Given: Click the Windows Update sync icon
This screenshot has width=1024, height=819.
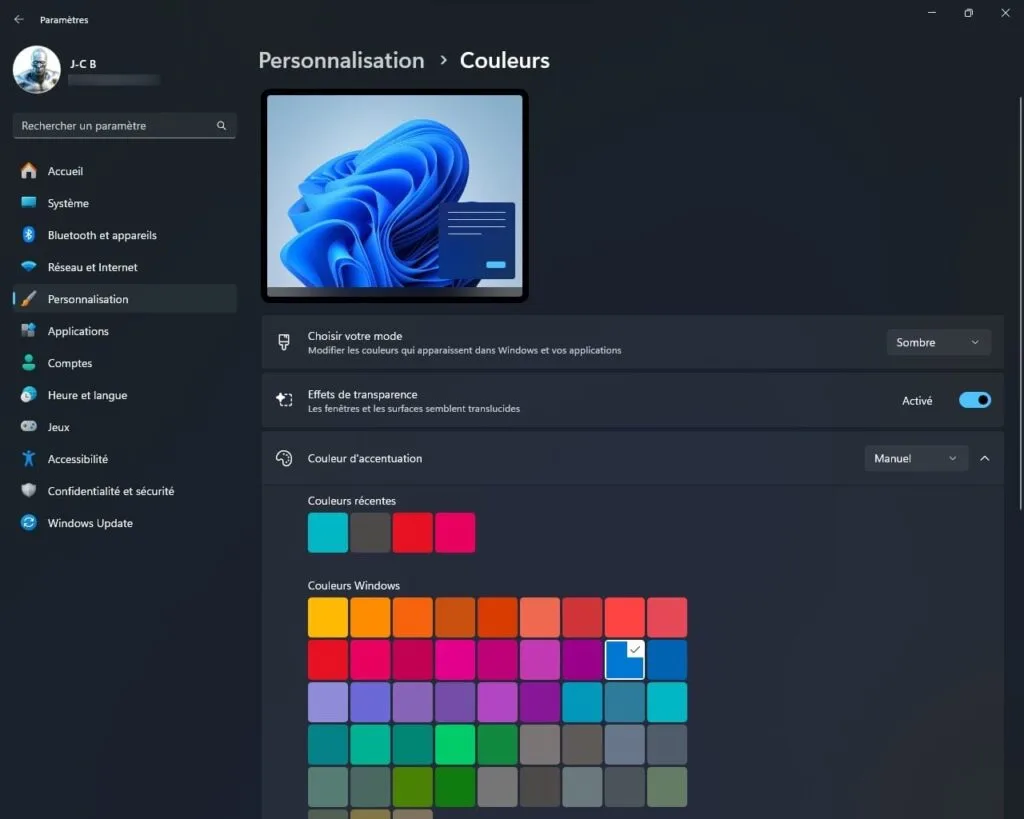Looking at the screenshot, I should [x=29, y=522].
